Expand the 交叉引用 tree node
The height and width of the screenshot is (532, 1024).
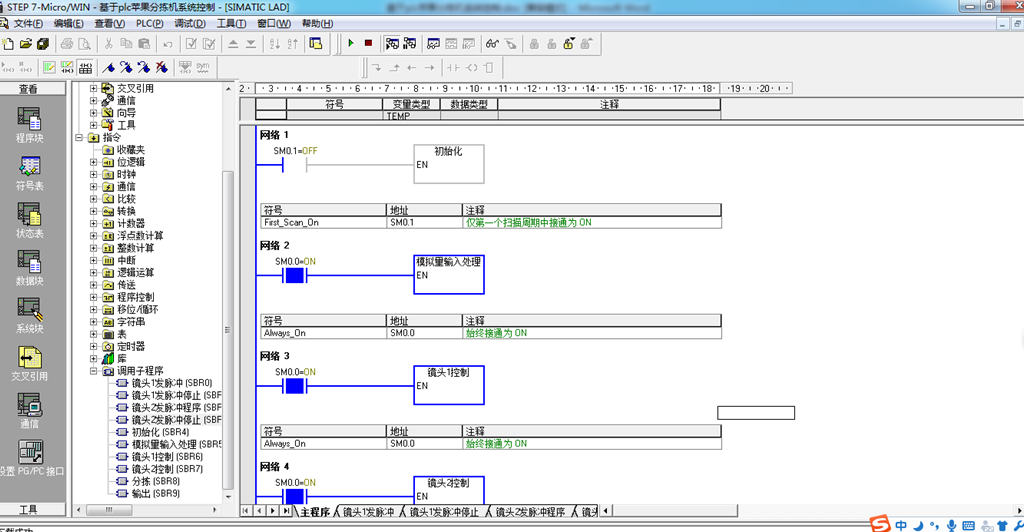(93, 88)
